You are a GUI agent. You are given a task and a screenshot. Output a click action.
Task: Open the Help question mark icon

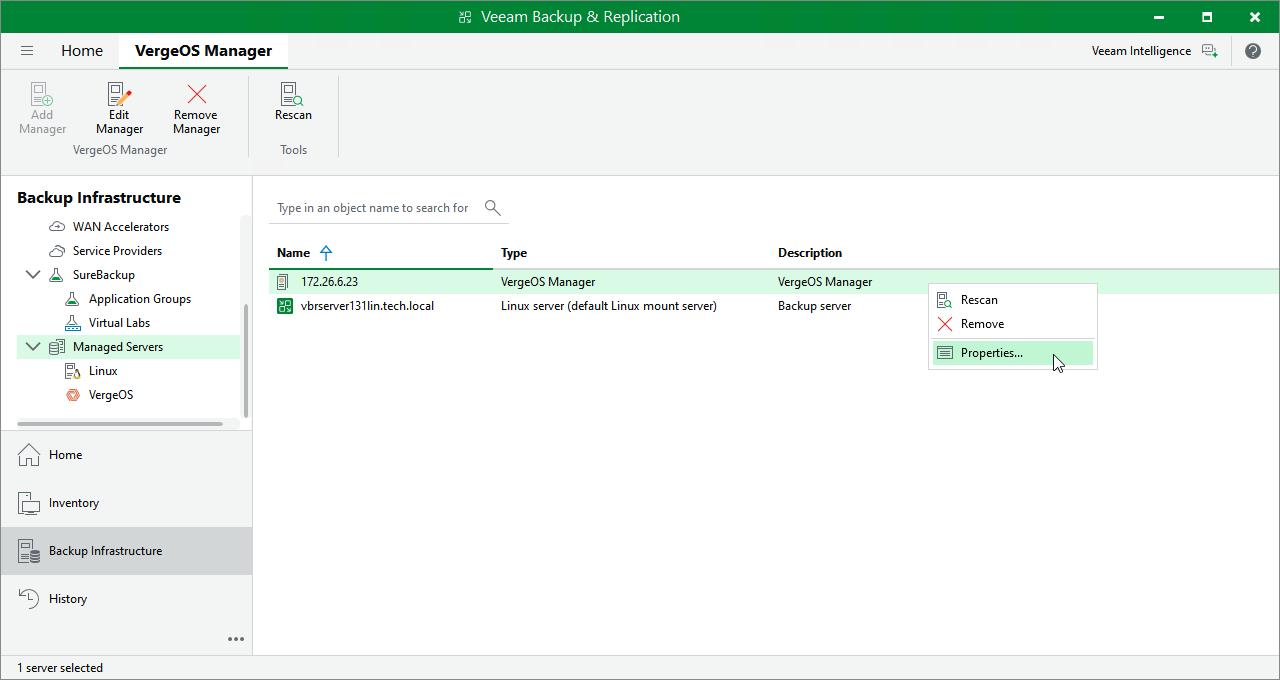point(1253,51)
